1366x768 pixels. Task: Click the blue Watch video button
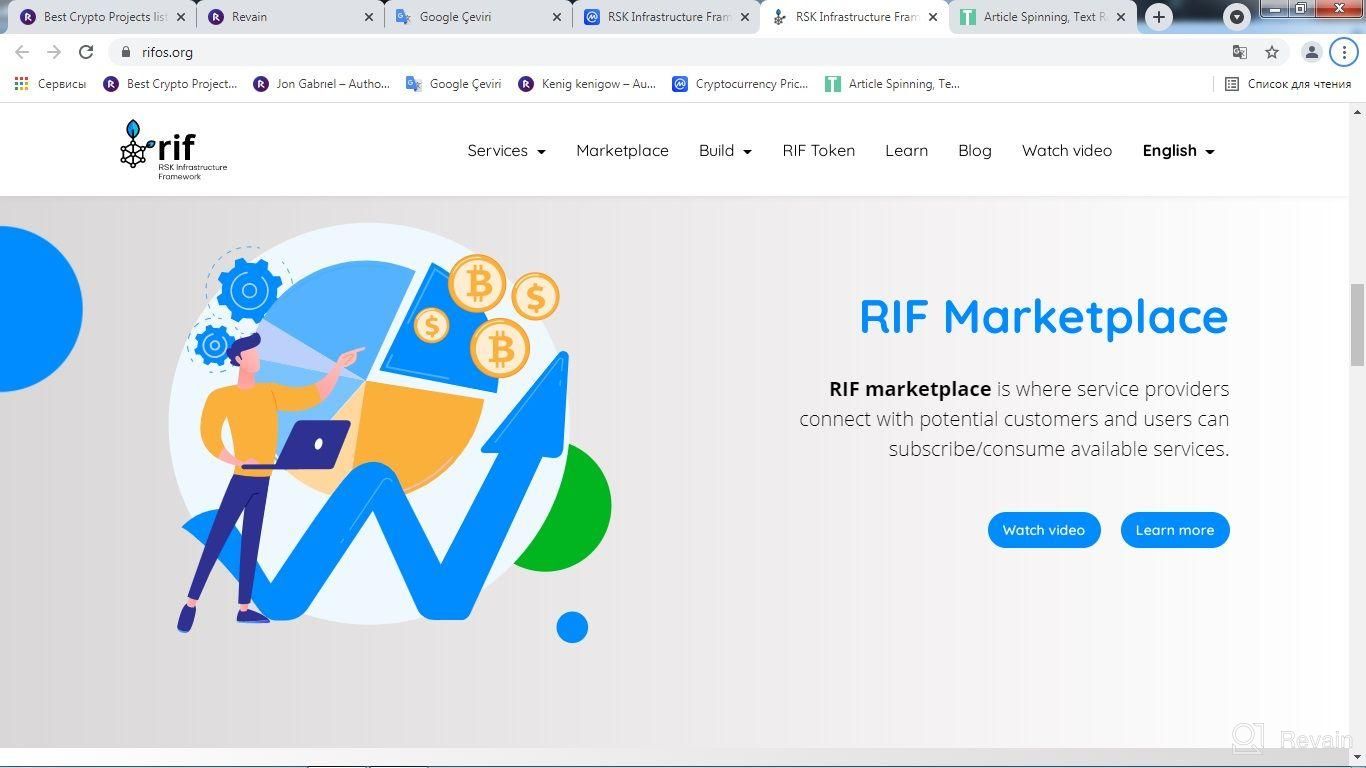point(1044,530)
